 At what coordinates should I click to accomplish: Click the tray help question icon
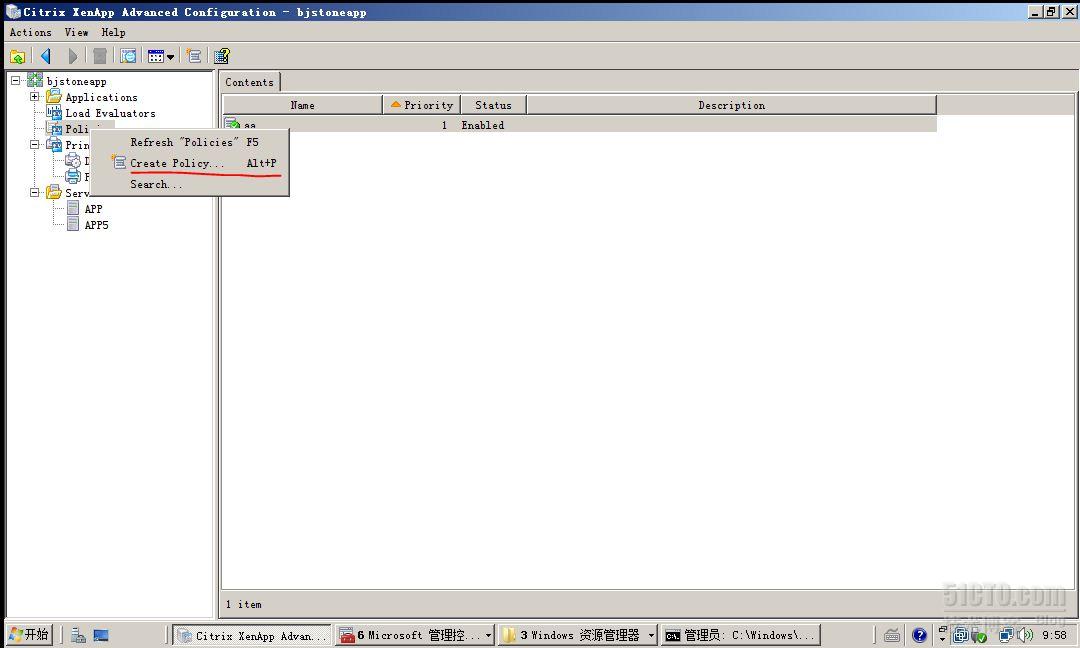(x=920, y=635)
